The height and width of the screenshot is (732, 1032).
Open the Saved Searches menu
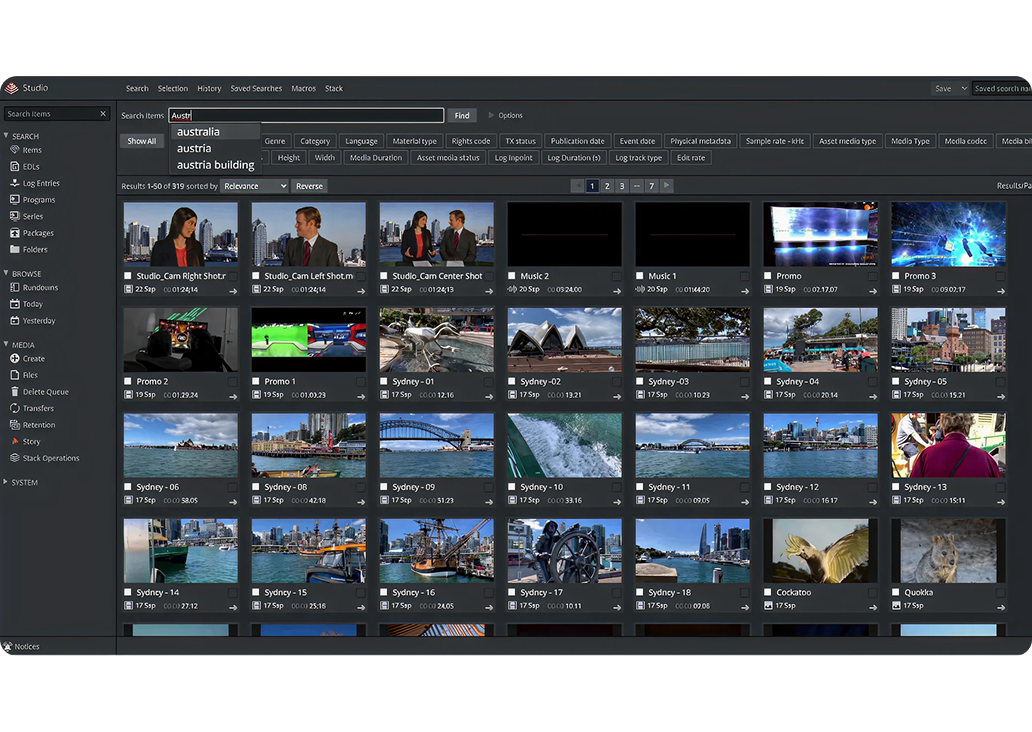click(256, 89)
